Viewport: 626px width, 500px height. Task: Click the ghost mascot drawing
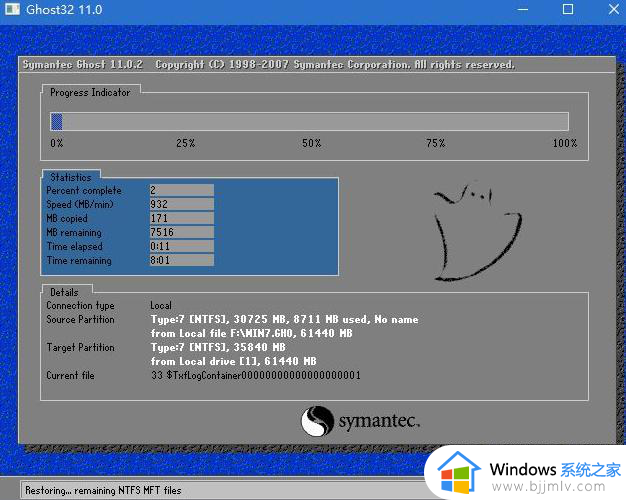click(477, 230)
